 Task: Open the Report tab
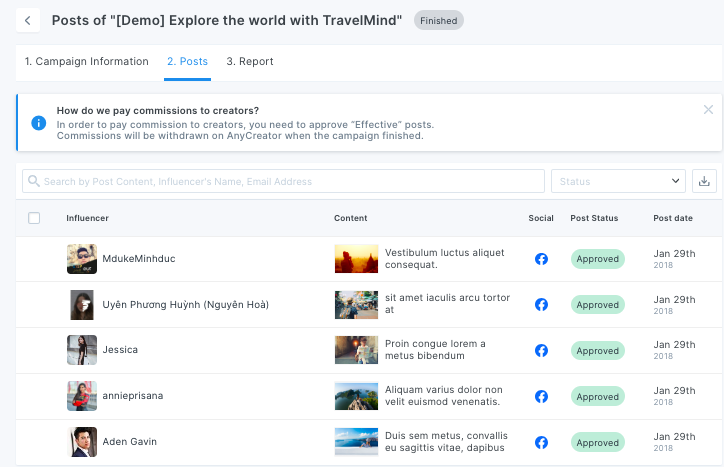pos(250,62)
